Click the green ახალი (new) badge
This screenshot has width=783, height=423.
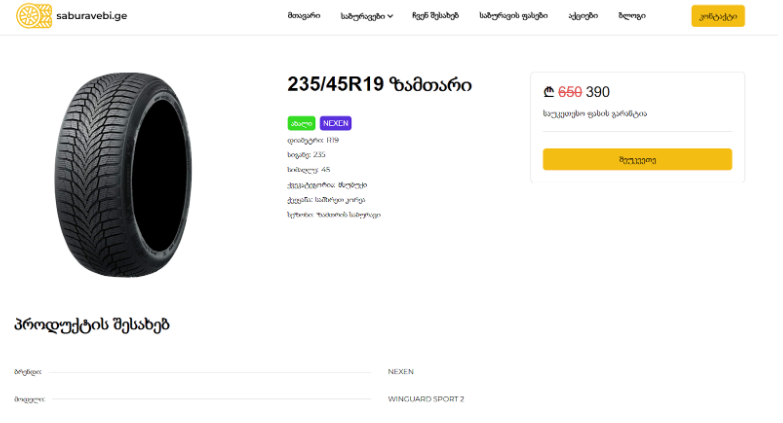tap(301, 123)
